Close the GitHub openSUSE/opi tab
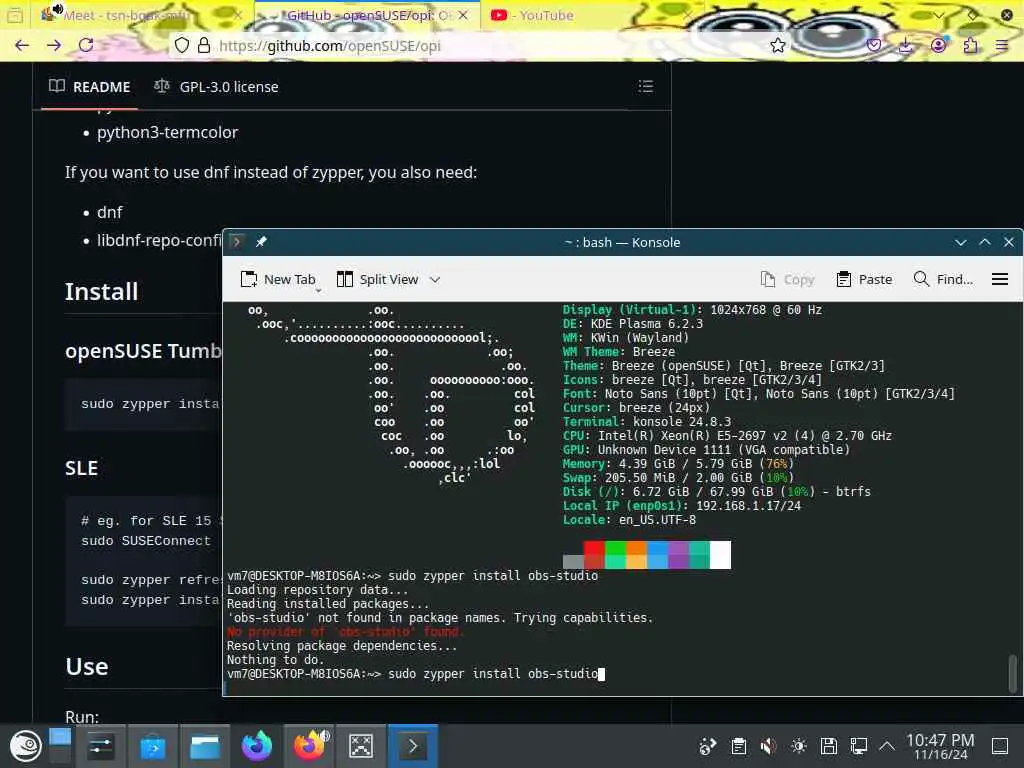 [x=463, y=14]
